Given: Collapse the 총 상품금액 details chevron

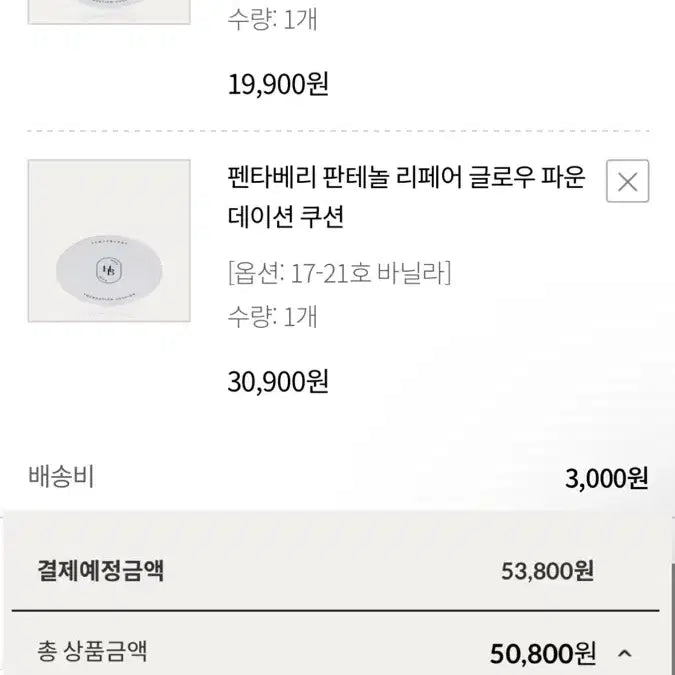Looking at the screenshot, I should [625, 654].
